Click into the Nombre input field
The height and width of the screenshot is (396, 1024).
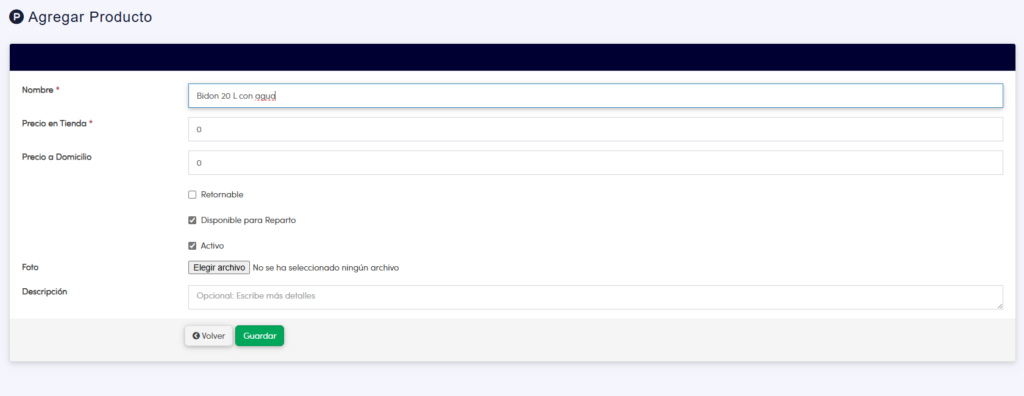coord(595,95)
